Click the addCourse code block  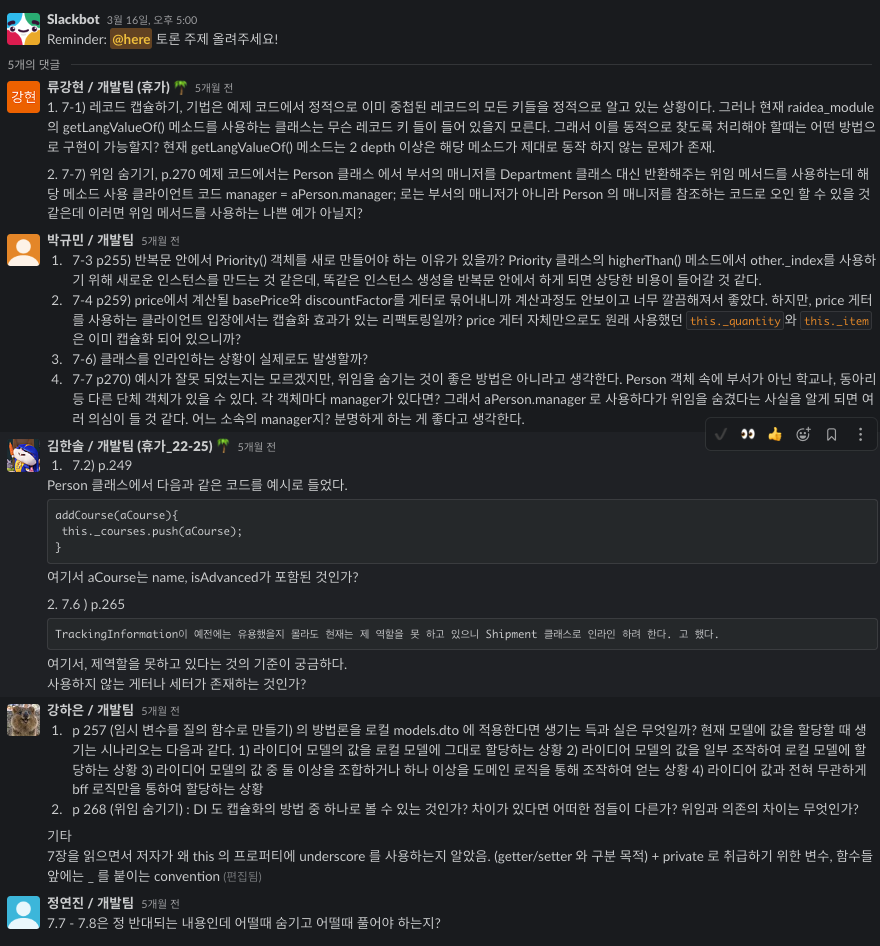462,532
